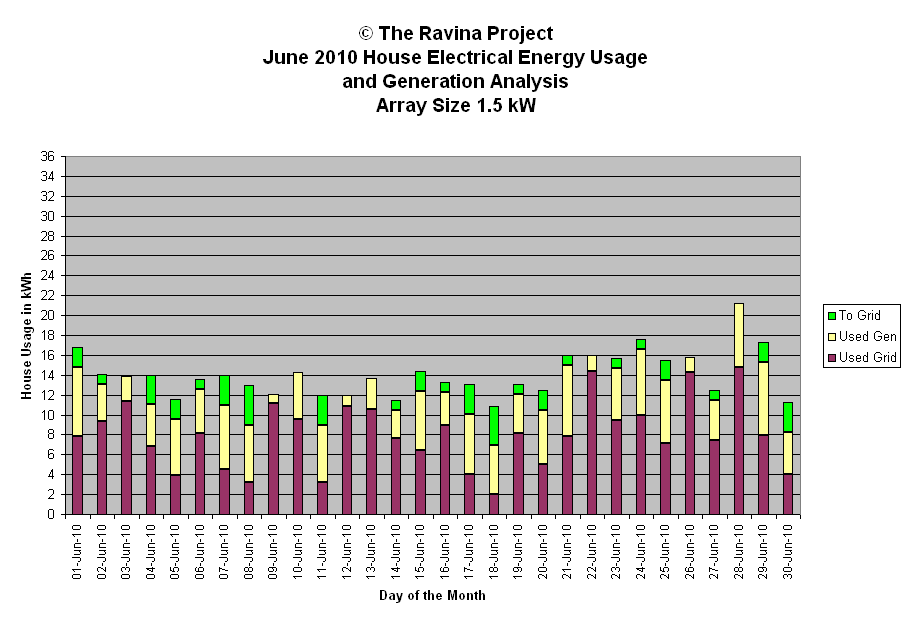Click the 'and Generation Analysis' title line

455,81
